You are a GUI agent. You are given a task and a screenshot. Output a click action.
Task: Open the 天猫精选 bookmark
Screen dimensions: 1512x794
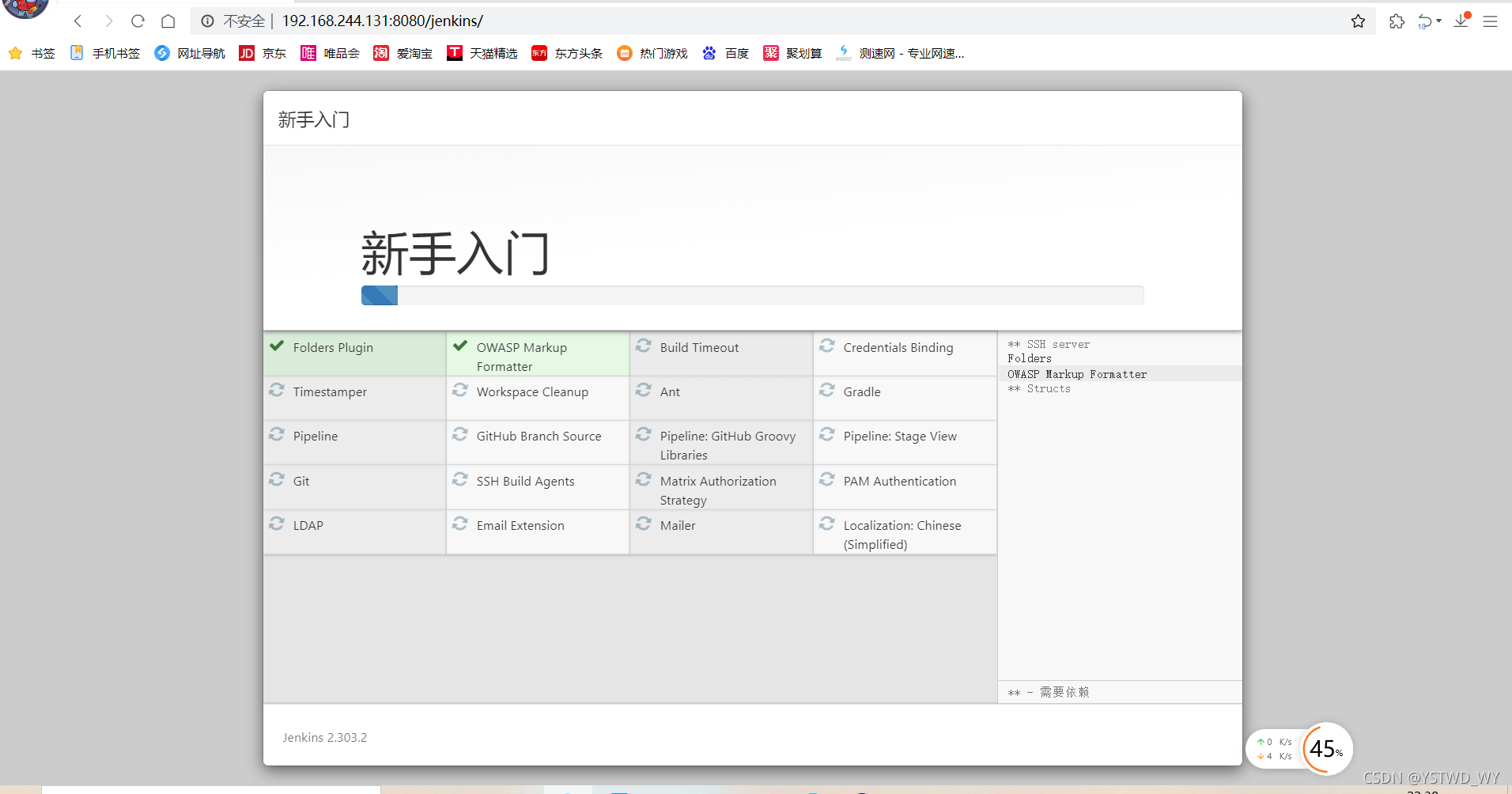pos(482,53)
